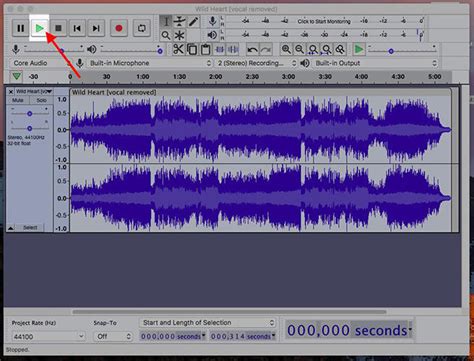This screenshot has height=361, width=474.
Task: Click the Play-at-speed green button
Action: pos(359,49)
